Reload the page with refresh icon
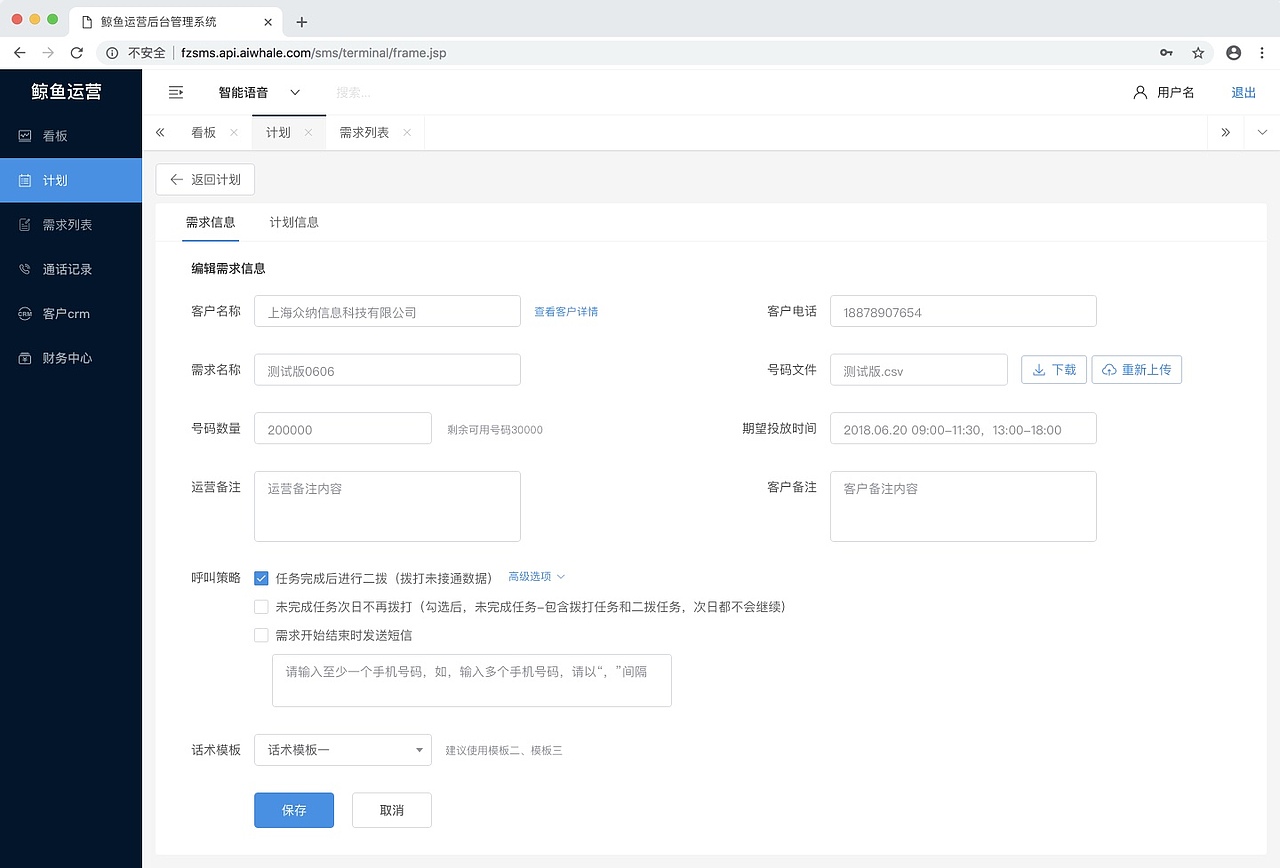Viewport: 1280px width, 868px height. (x=77, y=52)
